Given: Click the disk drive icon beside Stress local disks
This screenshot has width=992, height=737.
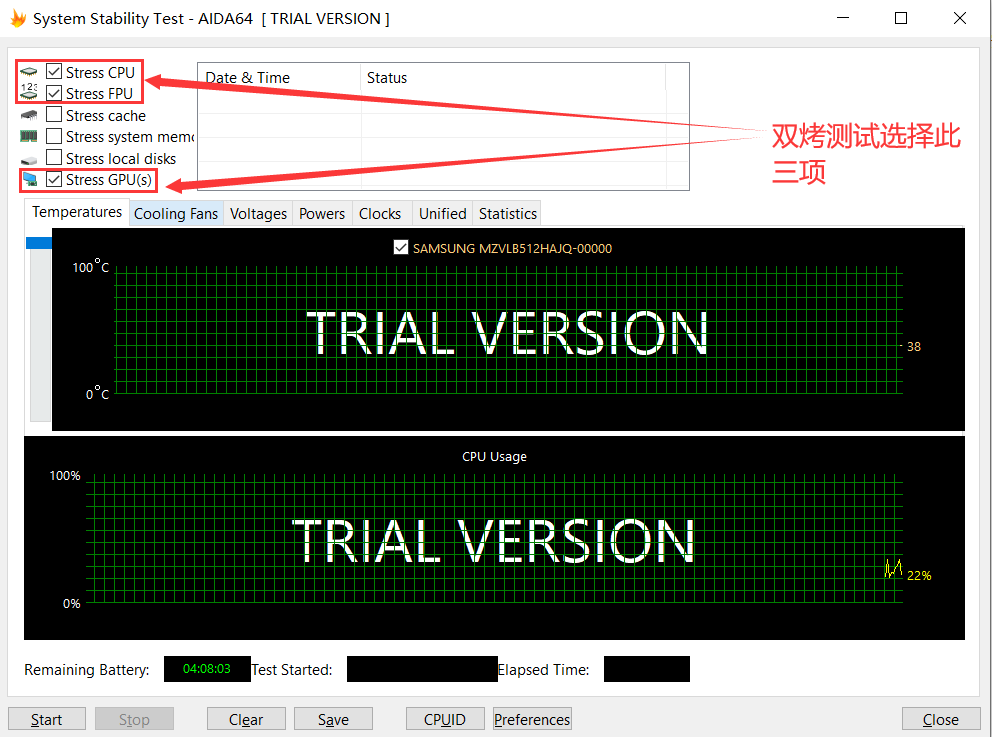Looking at the screenshot, I should pyautogui.click(x=28, y=159).
